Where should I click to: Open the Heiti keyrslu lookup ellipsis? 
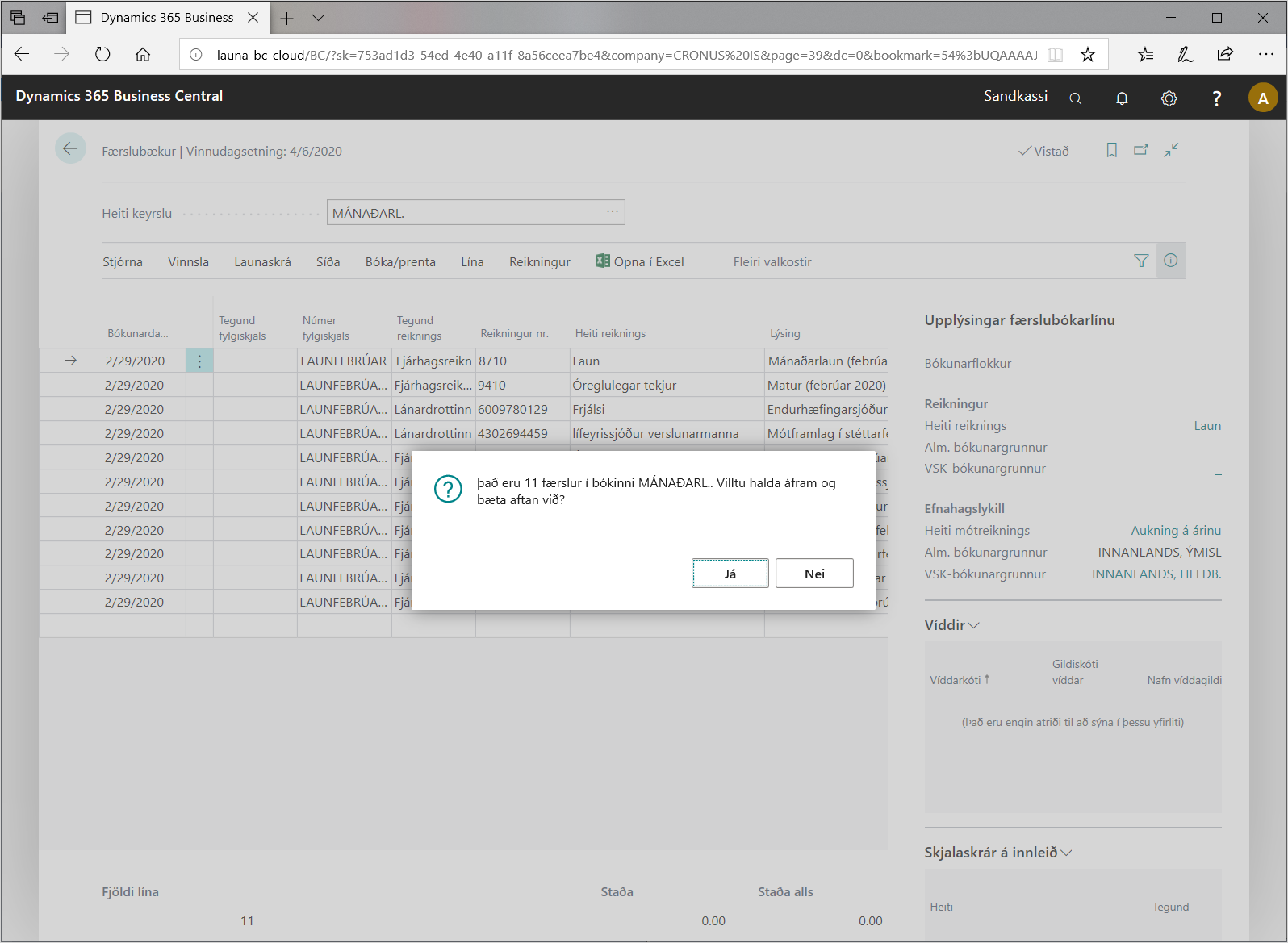coord(613,212)
